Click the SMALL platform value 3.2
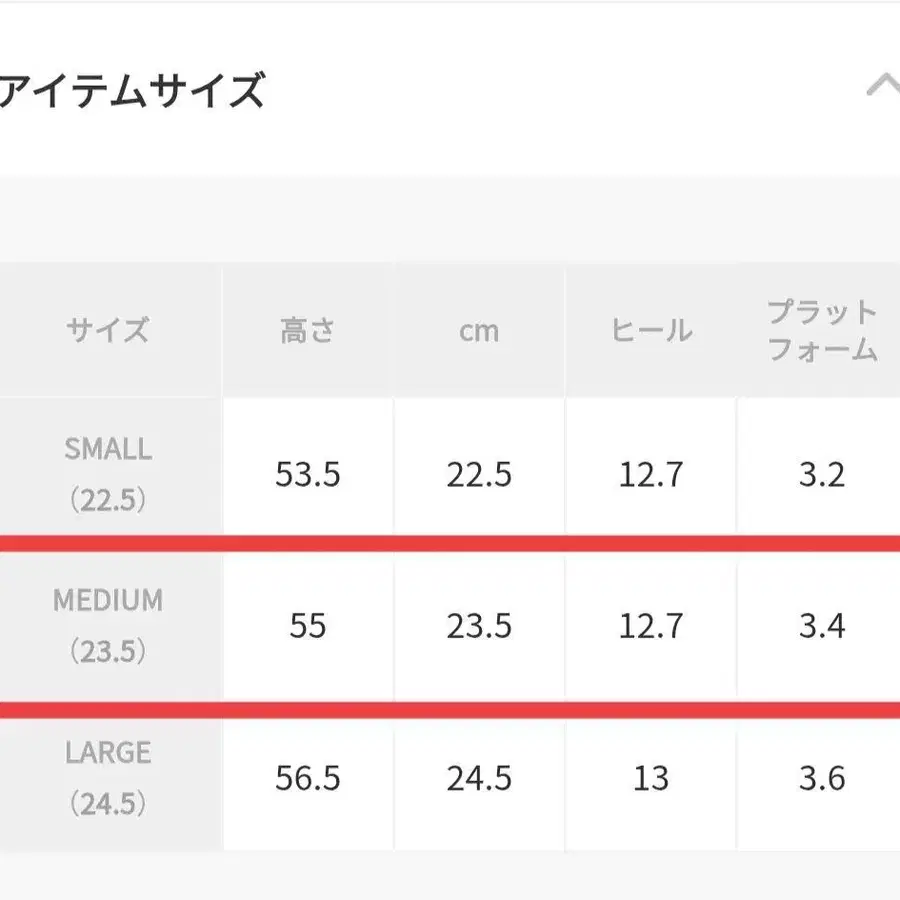This screenshot has width=900, height=900. coord(822,474)
